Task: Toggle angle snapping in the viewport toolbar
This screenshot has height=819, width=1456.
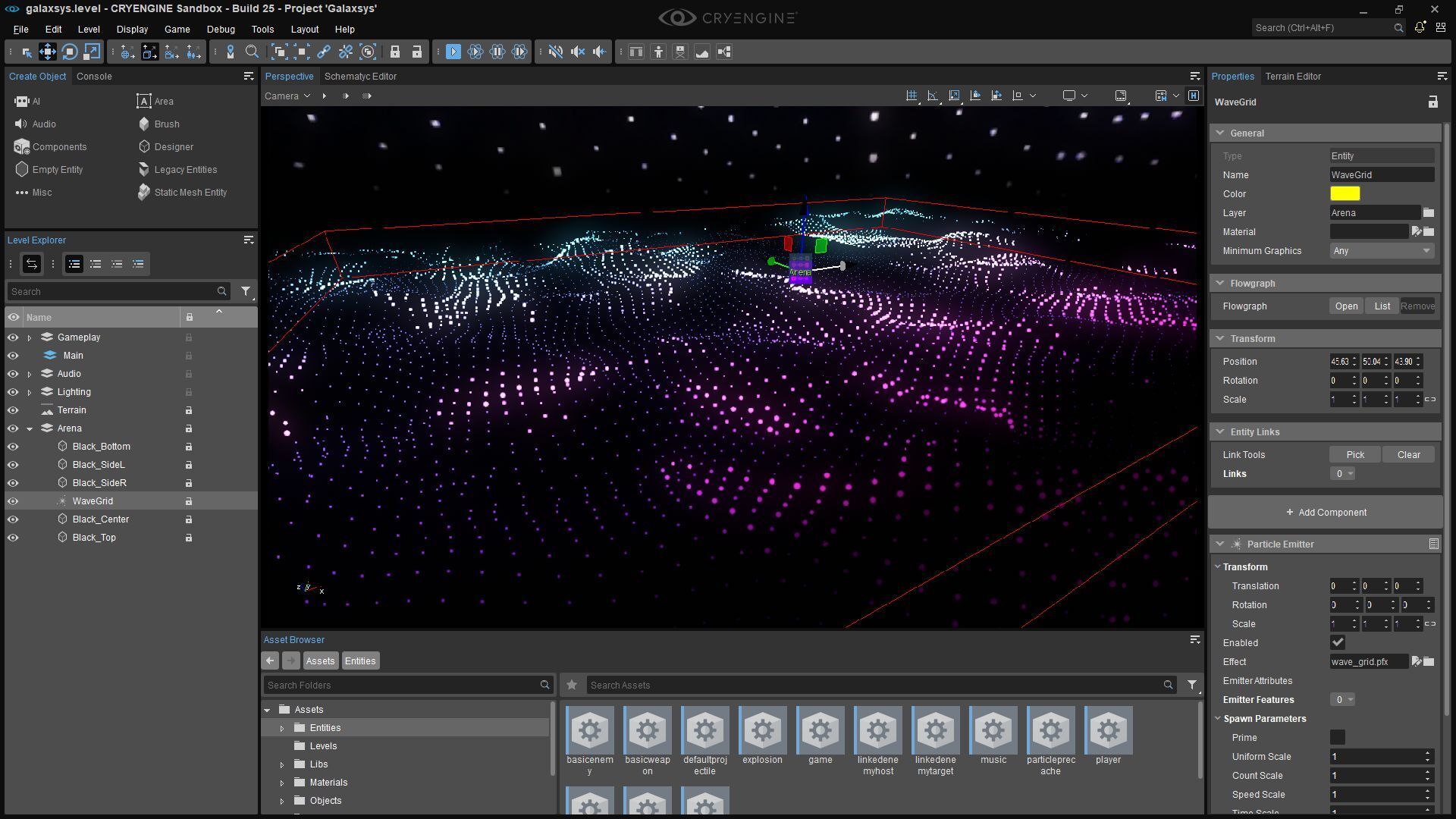Action: tap(933, 96)
